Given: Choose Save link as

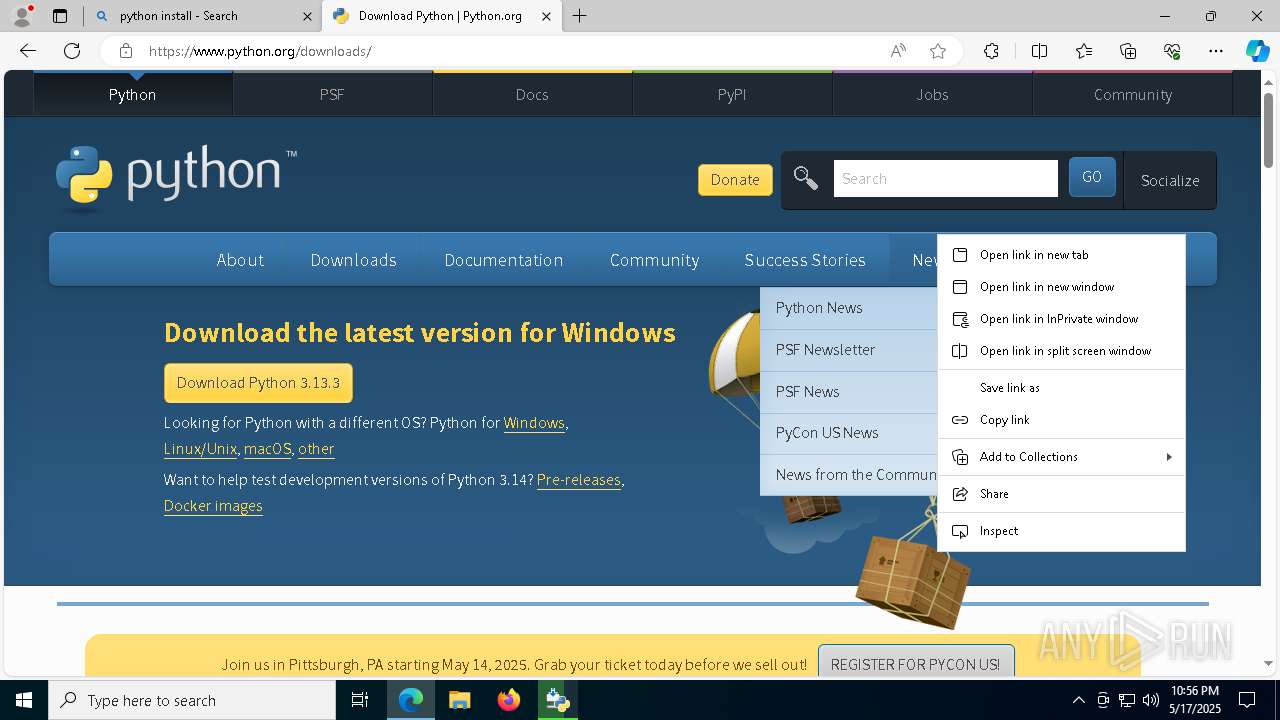Looking at the screenshot, I should click(x=1061, y=388).
